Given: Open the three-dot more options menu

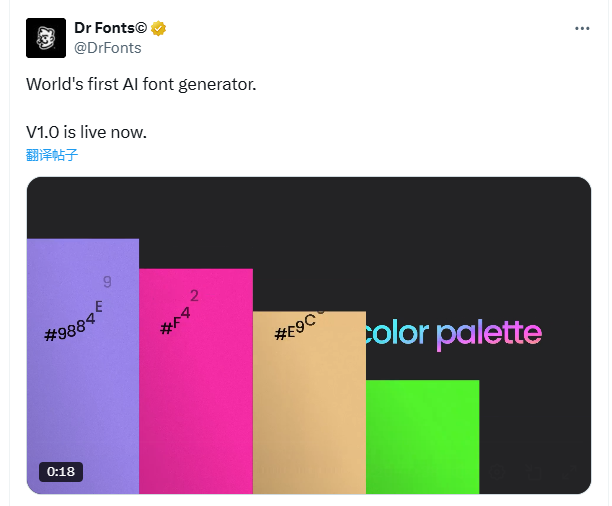Looking at the screenshot, I should coord(582,29).
